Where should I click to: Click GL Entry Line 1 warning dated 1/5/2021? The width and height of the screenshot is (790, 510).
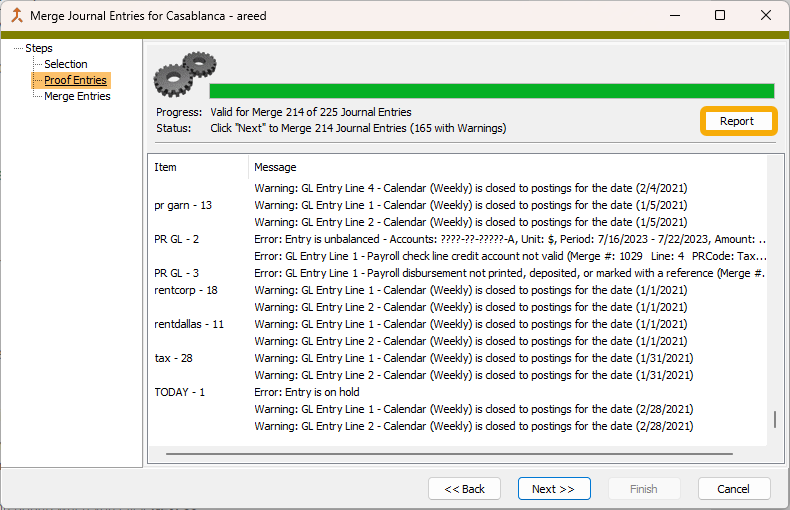(471, 205)
